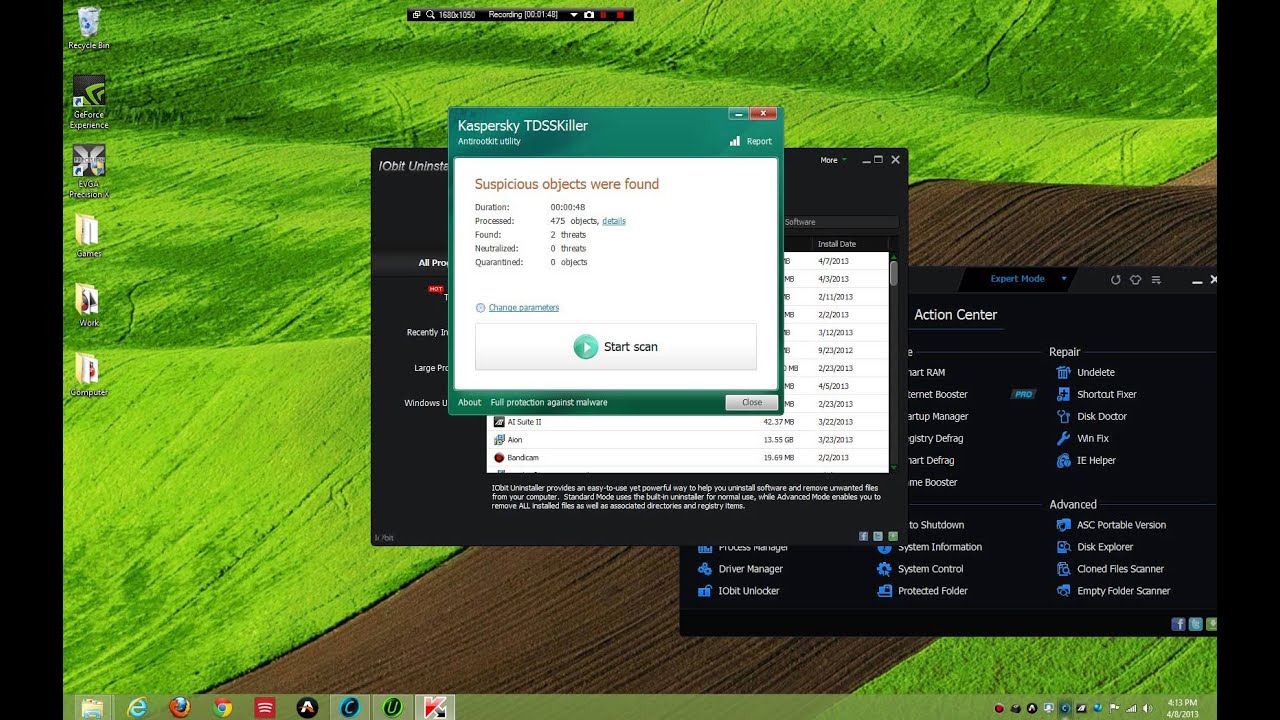Click the system tray clock
The width and height of the screenshot is (1280, 720).
coord(1182,708)
